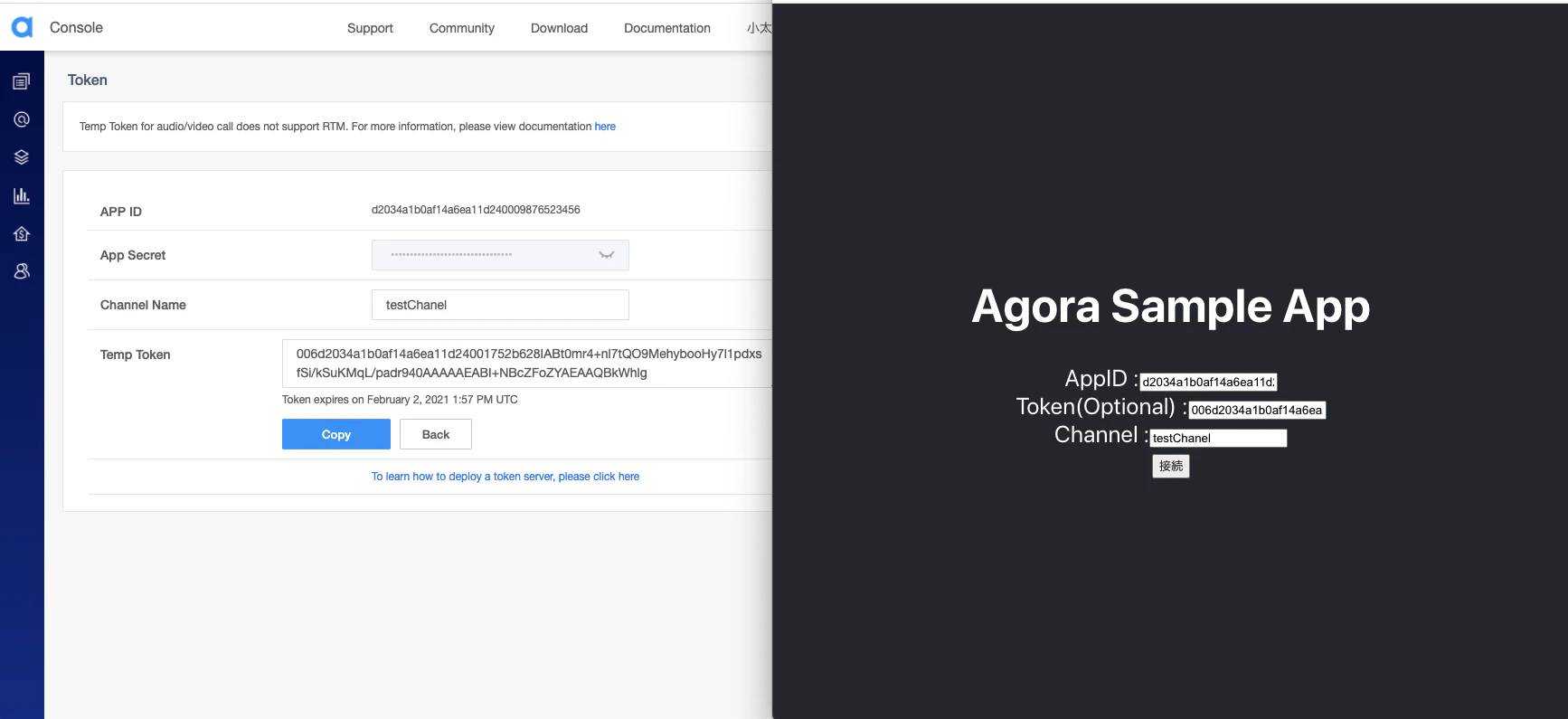The image size is (1568, 719).
Task: Open the Documentation menu item
Action: click(x=667, y=28)
